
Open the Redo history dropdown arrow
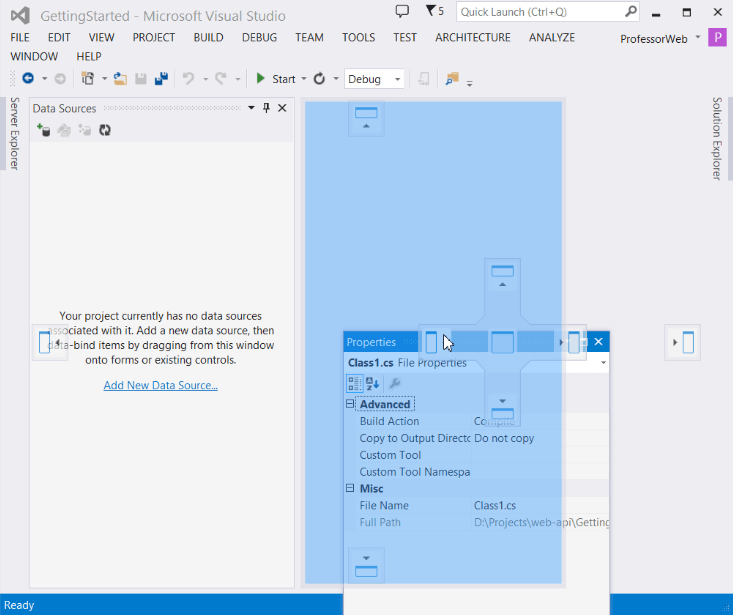[x=237, y=79]
